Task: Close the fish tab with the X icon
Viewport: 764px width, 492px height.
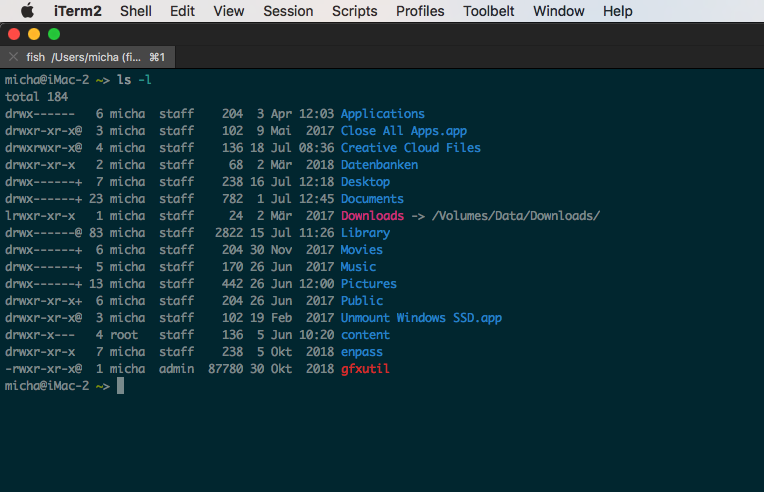Action: 14,57
